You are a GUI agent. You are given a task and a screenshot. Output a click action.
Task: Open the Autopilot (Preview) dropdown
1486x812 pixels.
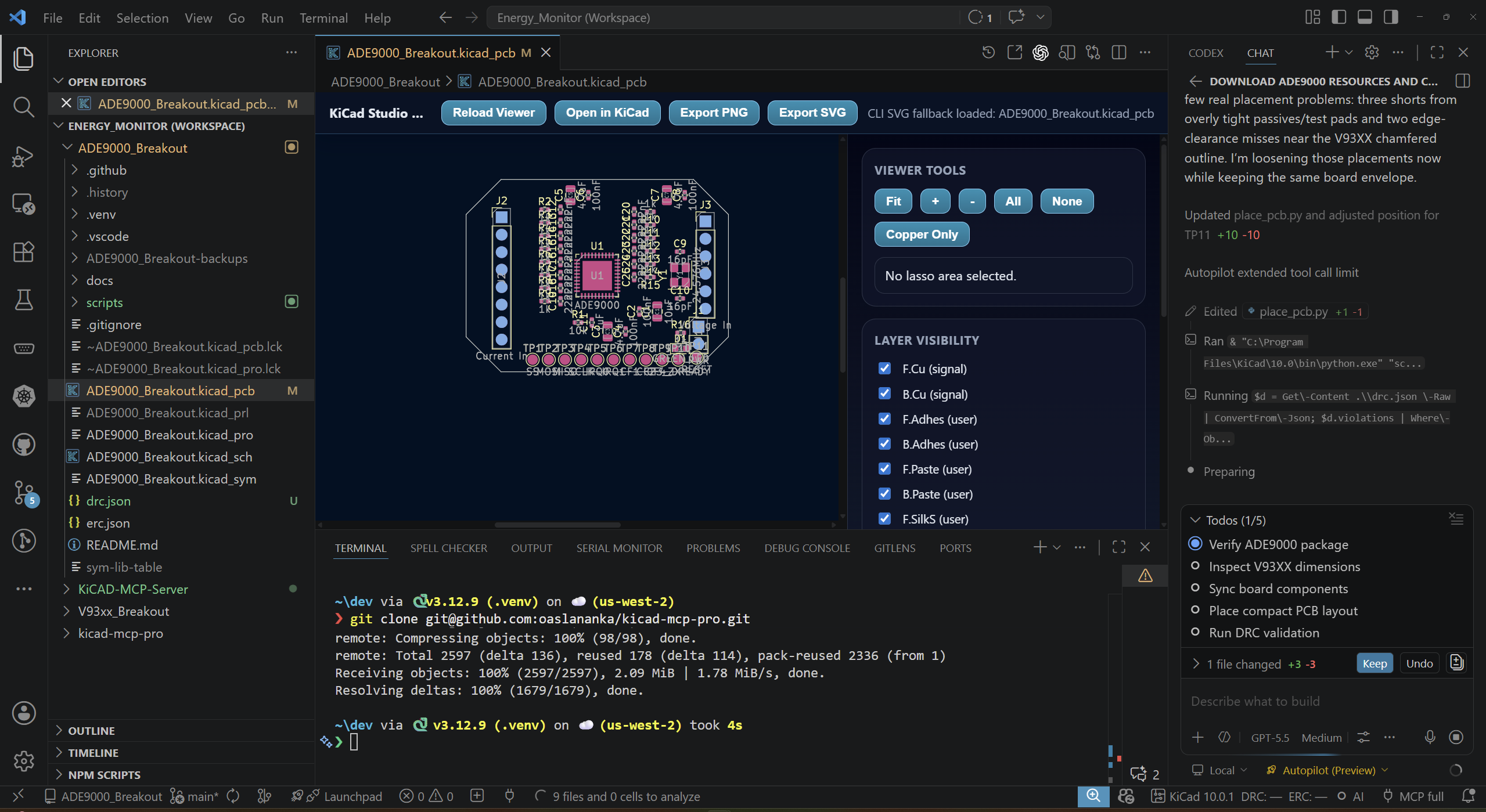[1329, 770]
